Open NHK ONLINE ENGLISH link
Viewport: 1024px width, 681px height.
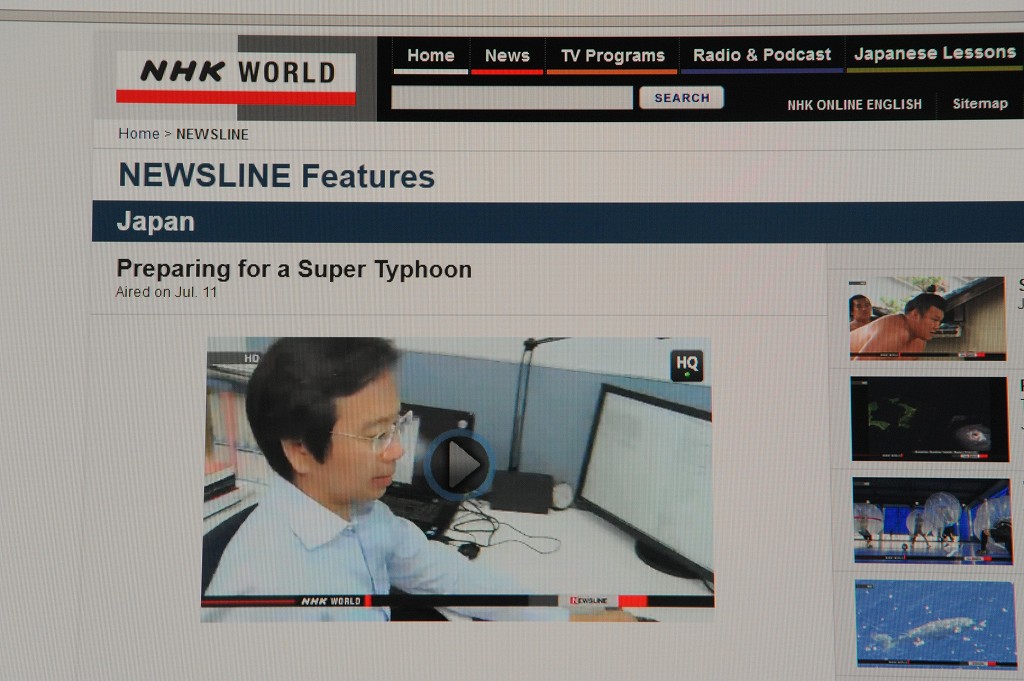[854, 104]
